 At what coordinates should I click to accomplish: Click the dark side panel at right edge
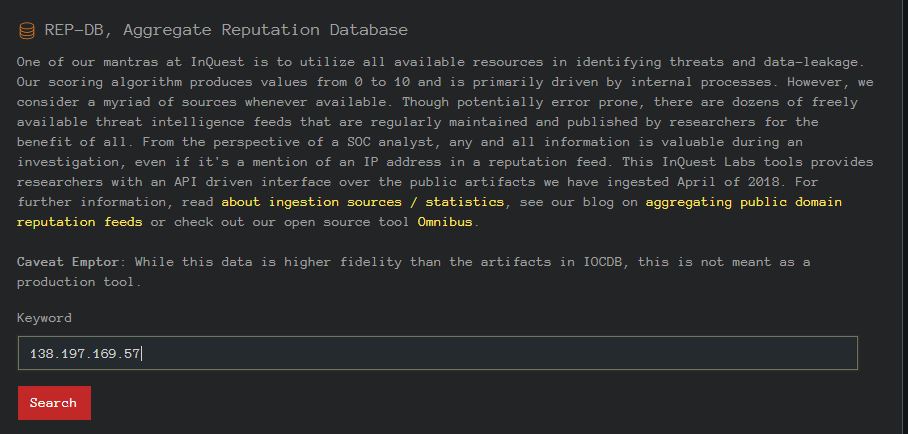click(899, 217)
